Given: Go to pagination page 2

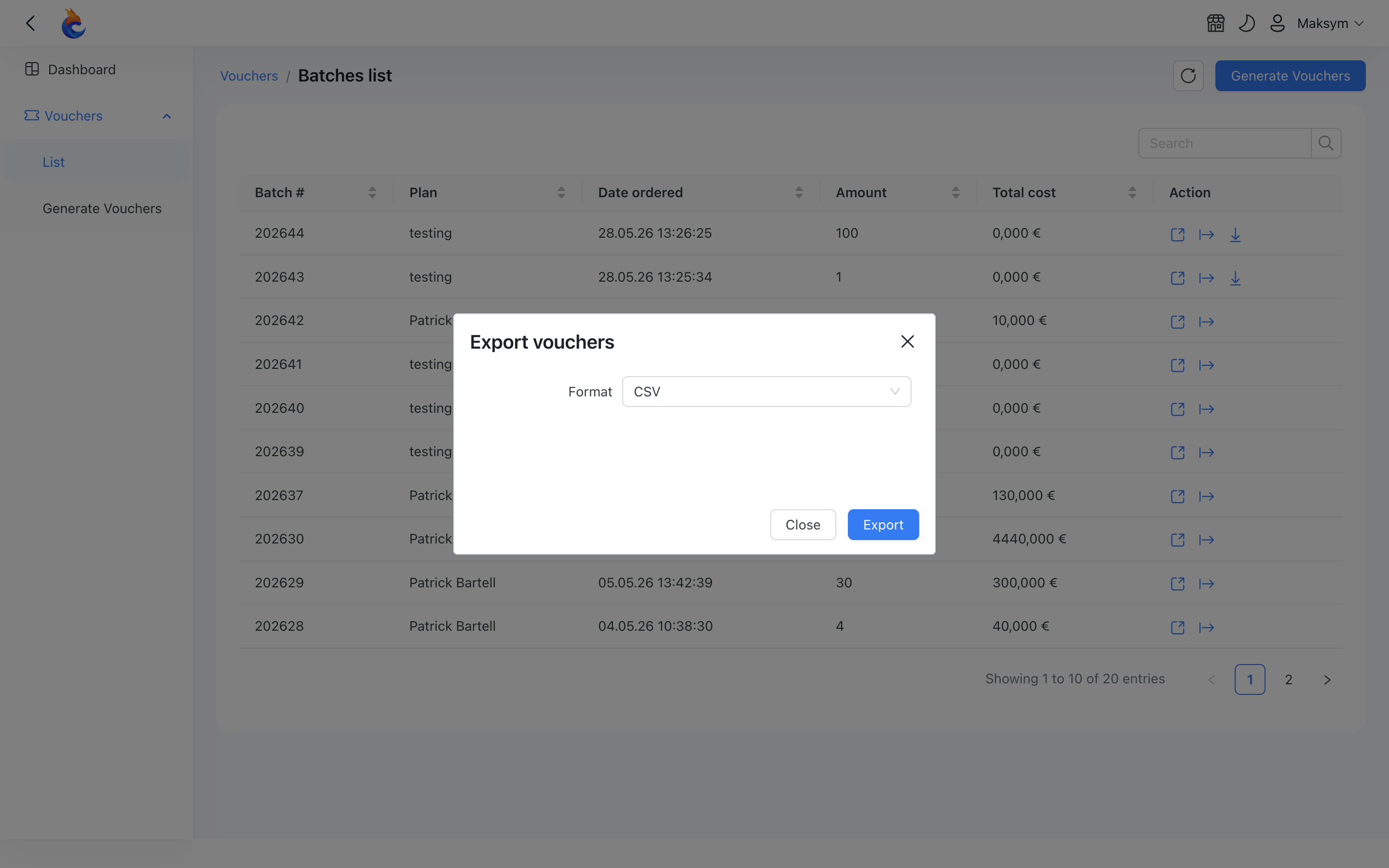Looking at the screenshot, I should point(1289,680).
